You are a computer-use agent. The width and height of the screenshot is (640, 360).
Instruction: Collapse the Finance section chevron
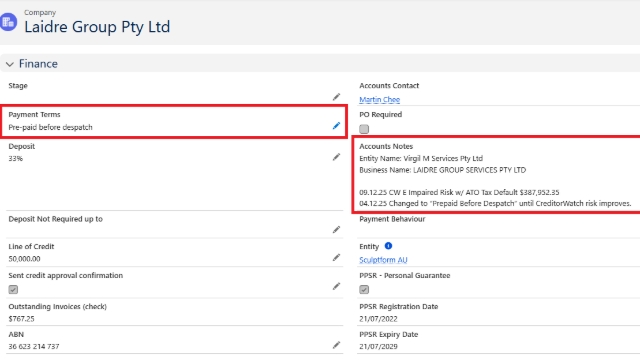pos(10,64)
